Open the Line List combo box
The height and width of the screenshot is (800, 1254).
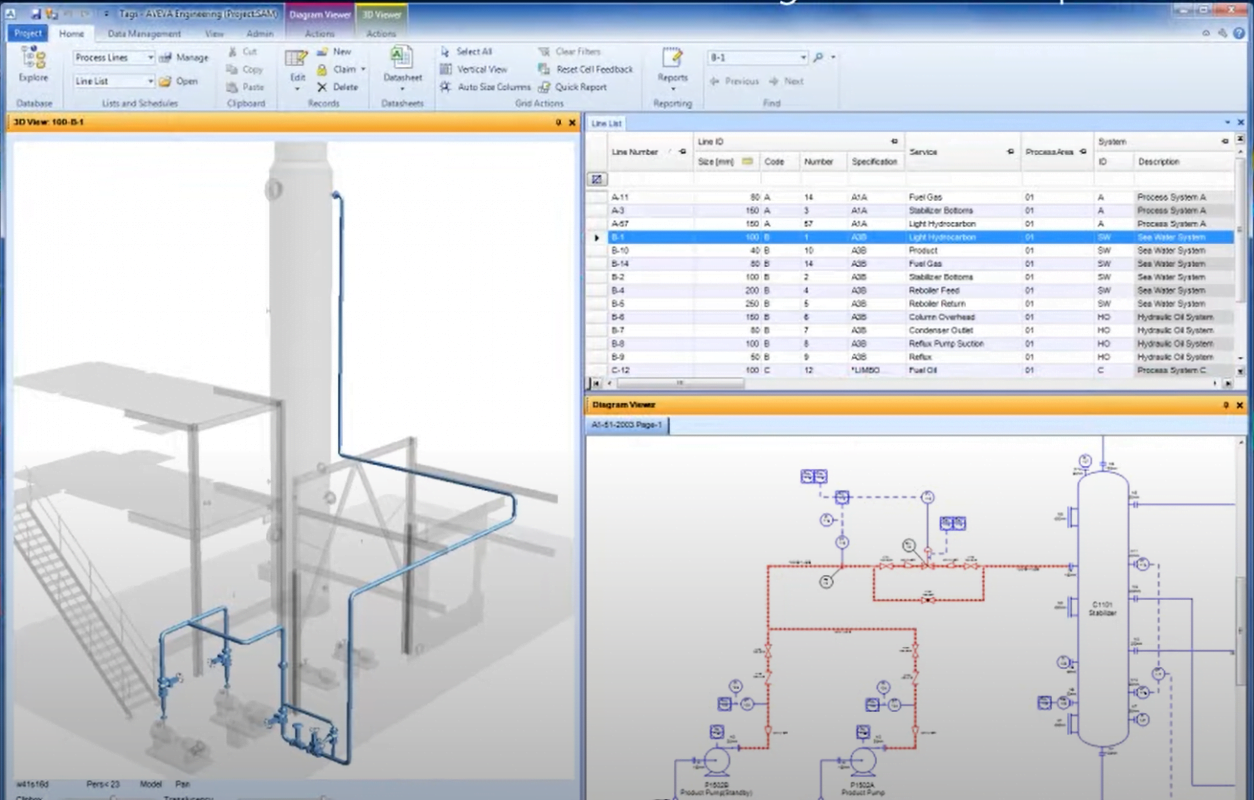[x=150, y=81]
